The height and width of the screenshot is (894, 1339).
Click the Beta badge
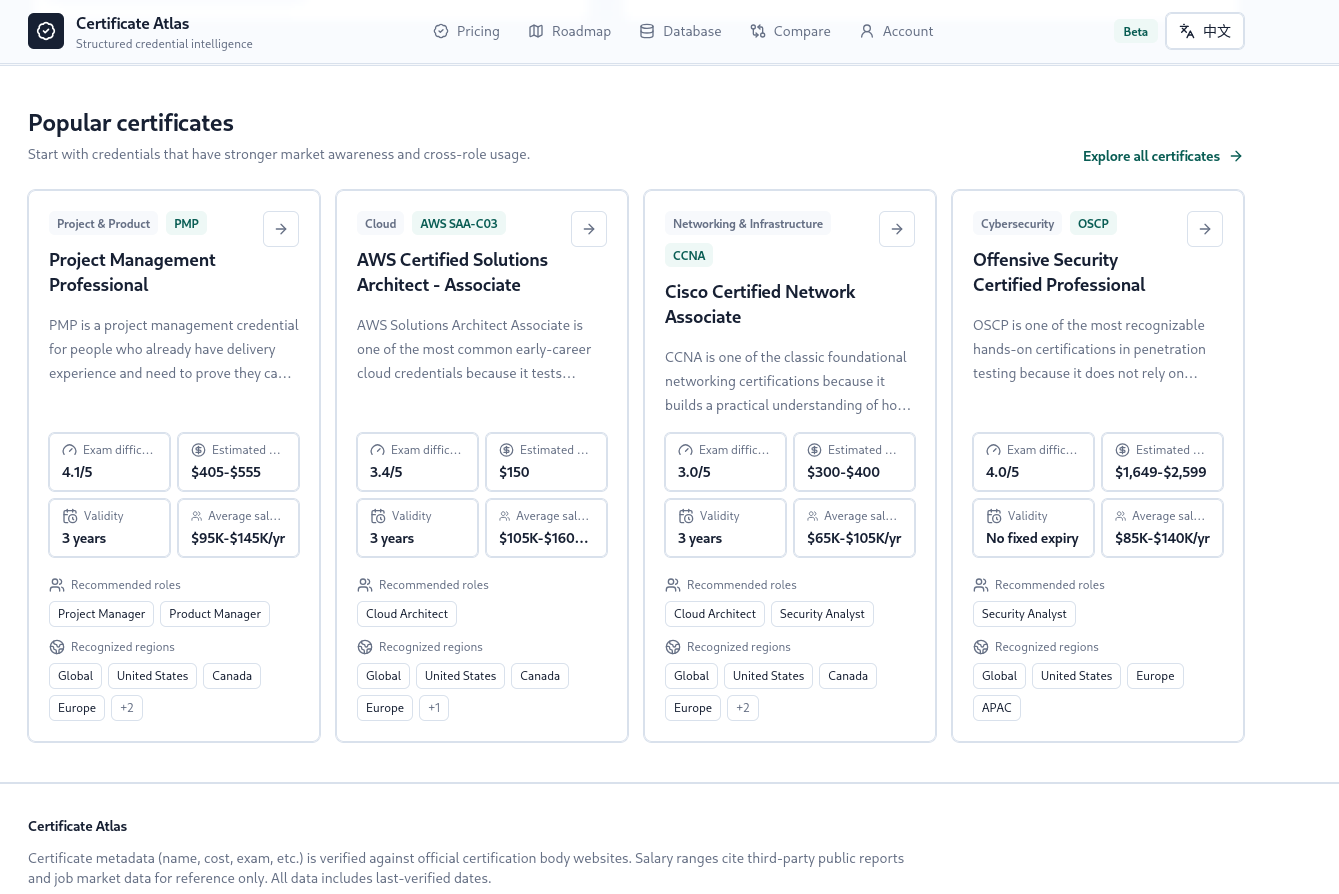coord(1136,31)
